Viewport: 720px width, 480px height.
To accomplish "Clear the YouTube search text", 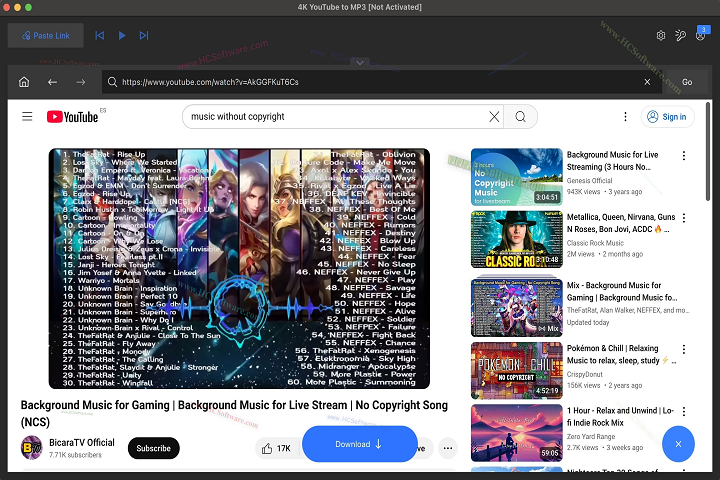I will click(494, 117).
